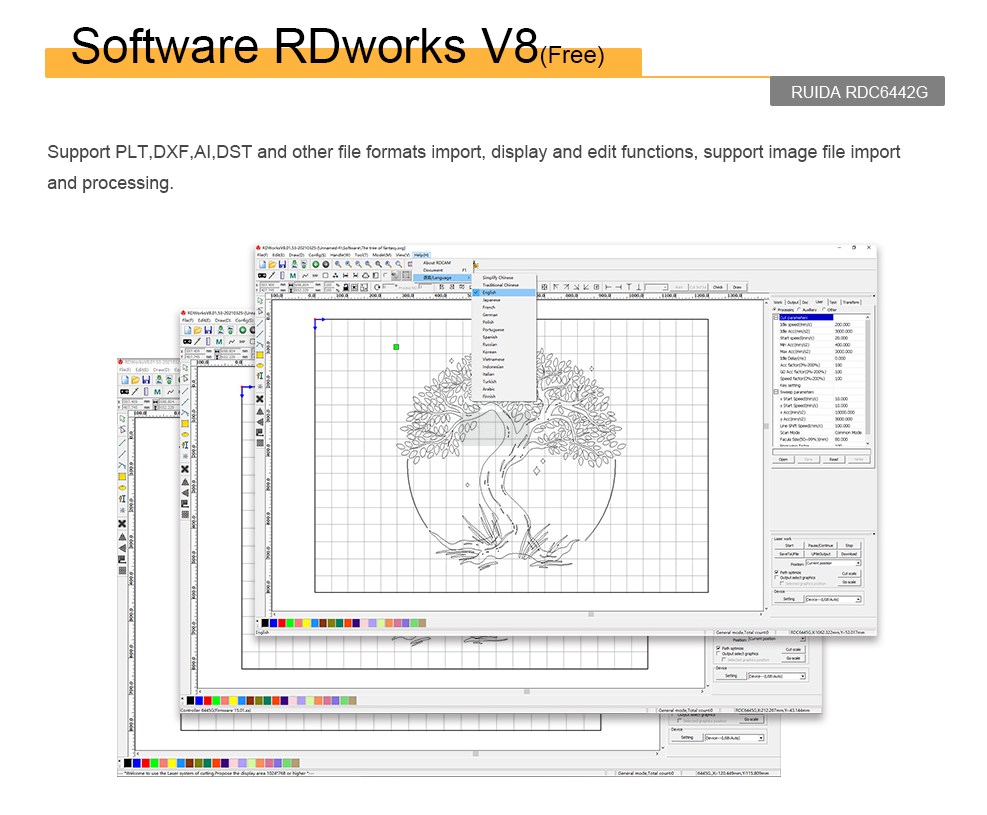Click the Export icon in the front window toolbar
The height and width of the screenshot is (815, 987).
click(304, 264)
